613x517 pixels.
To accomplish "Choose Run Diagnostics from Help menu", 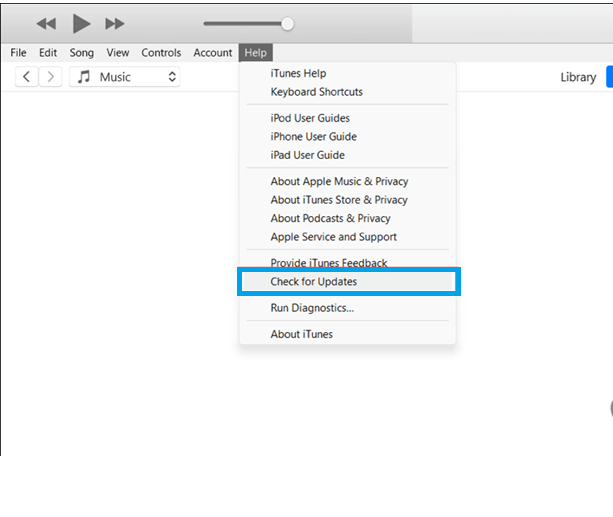I will [x=312, y=308].
